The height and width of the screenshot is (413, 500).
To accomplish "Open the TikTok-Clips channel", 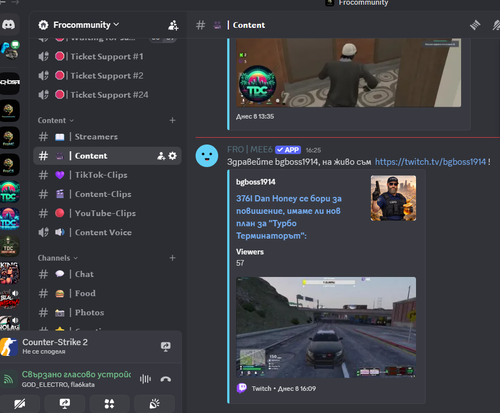I will (107, 175).
